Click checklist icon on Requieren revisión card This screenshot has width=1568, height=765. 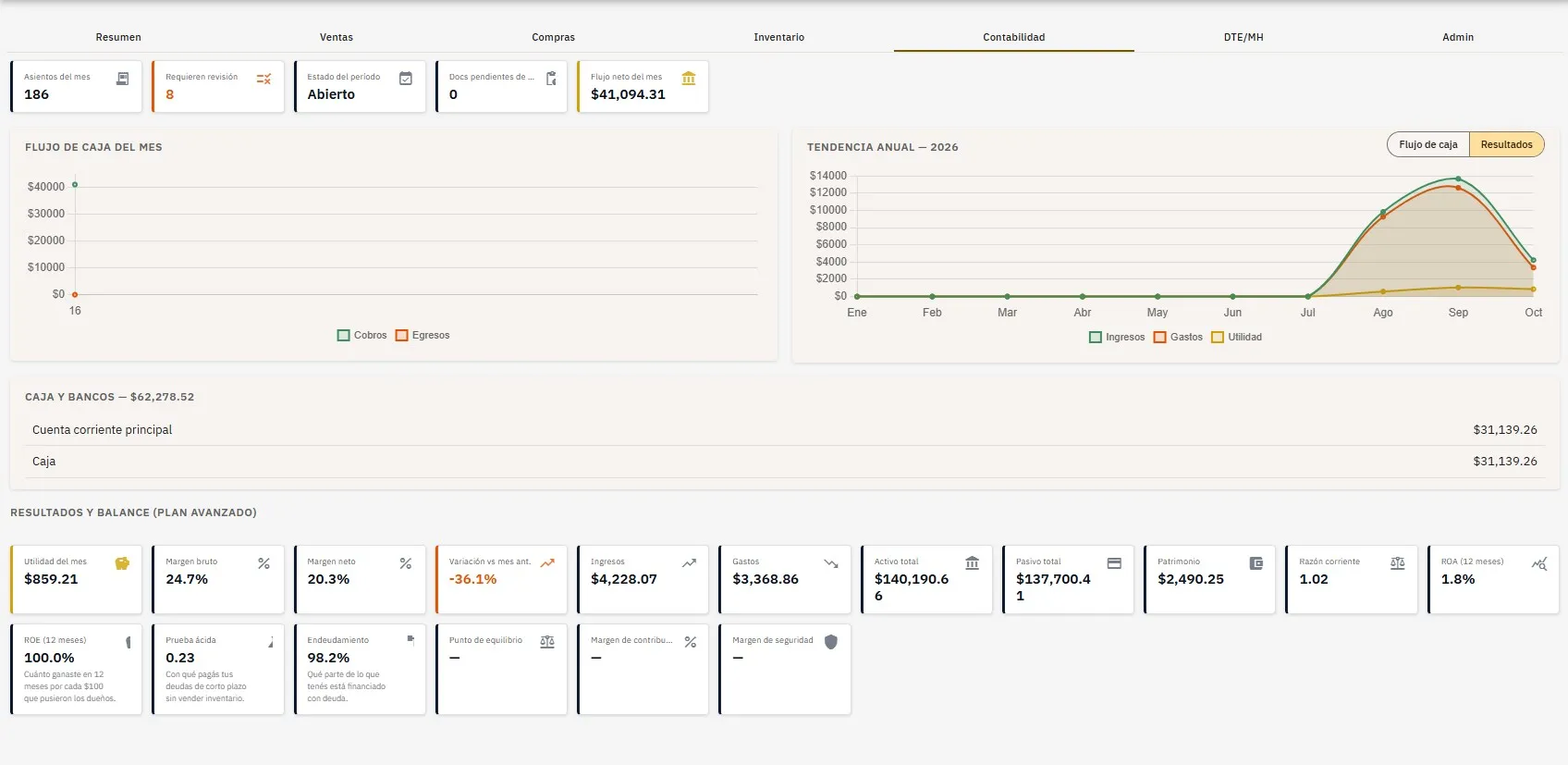click(x=263, y=79)
